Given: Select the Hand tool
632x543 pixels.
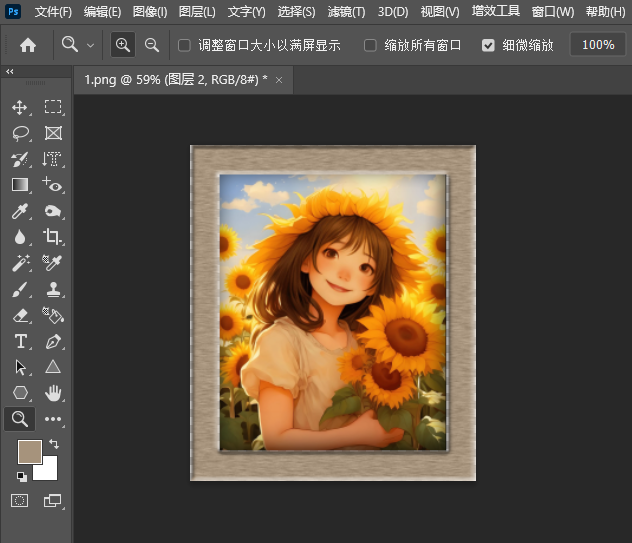Looking at the screenshot, I should pyautogui.click(x=53, y=393).
